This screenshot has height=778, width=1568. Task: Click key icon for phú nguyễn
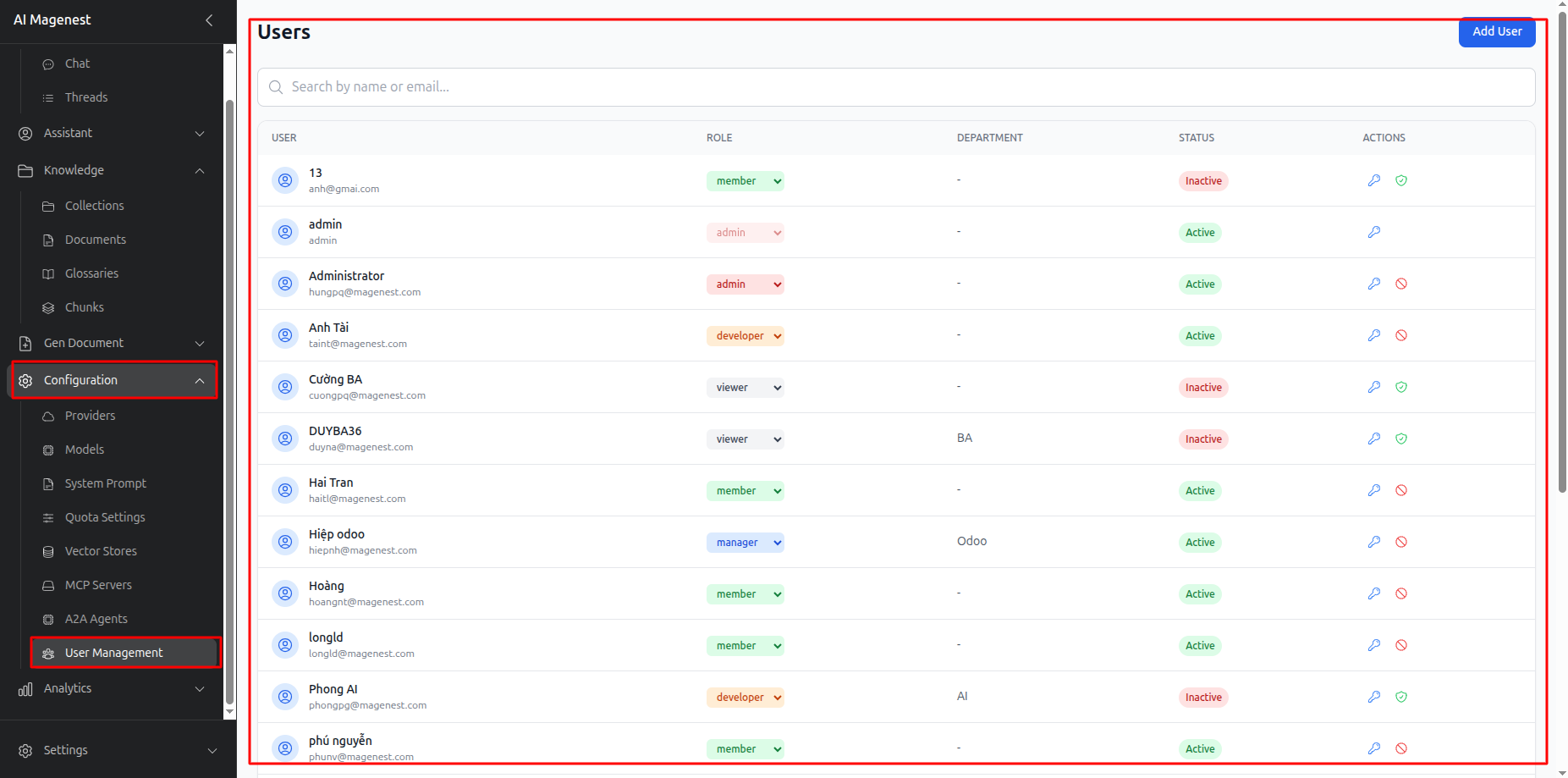[1374, 748]
